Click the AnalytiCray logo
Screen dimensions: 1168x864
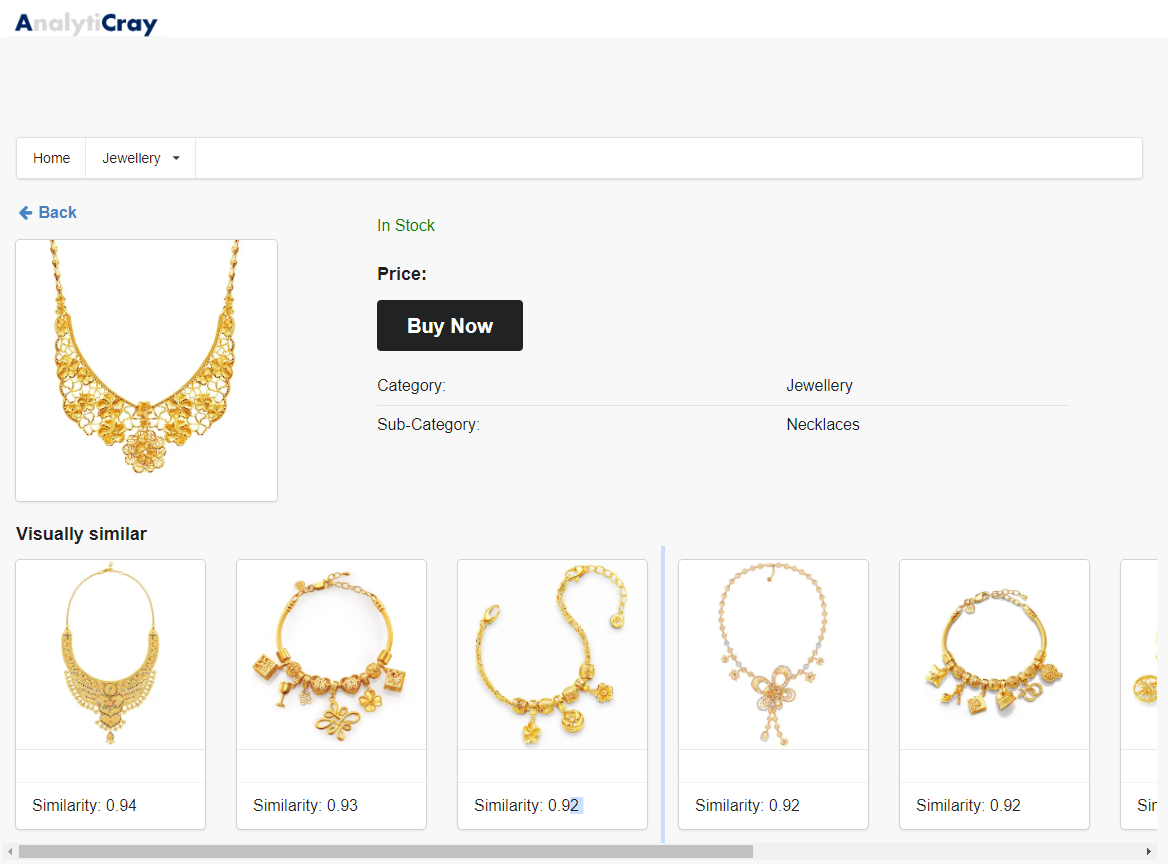[86, 23]
